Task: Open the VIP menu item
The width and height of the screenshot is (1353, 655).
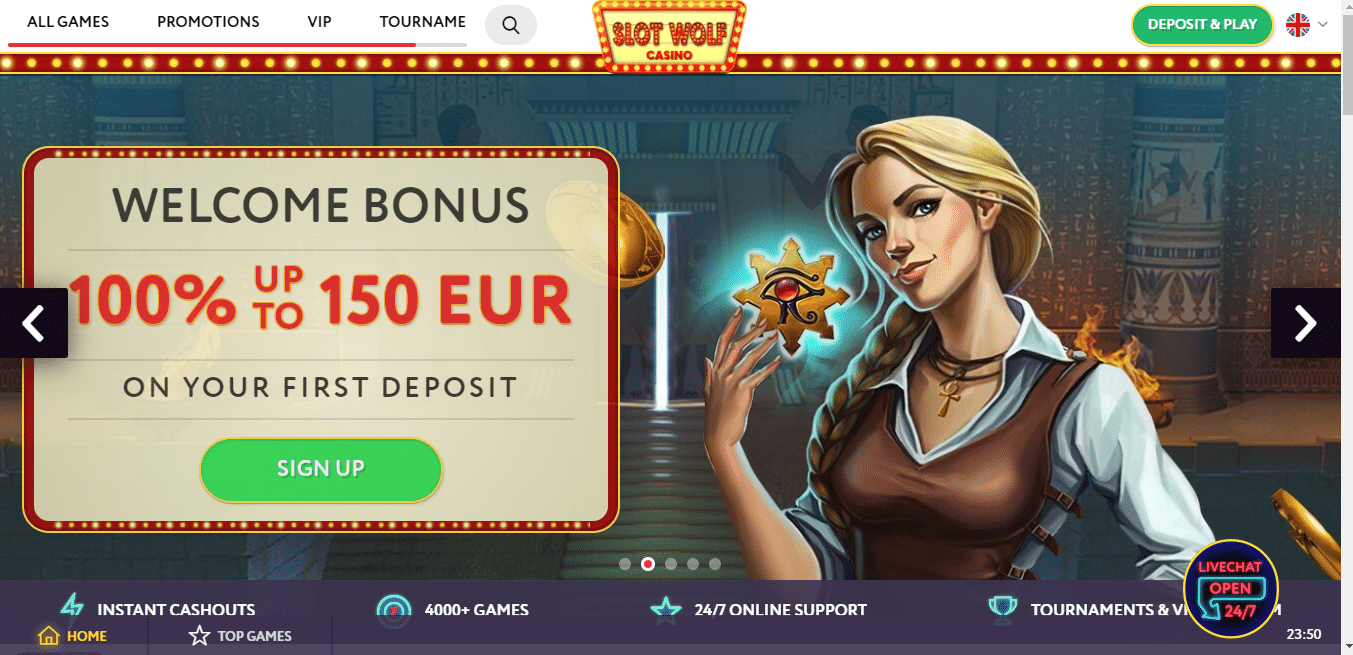Action: pos(320,22)
